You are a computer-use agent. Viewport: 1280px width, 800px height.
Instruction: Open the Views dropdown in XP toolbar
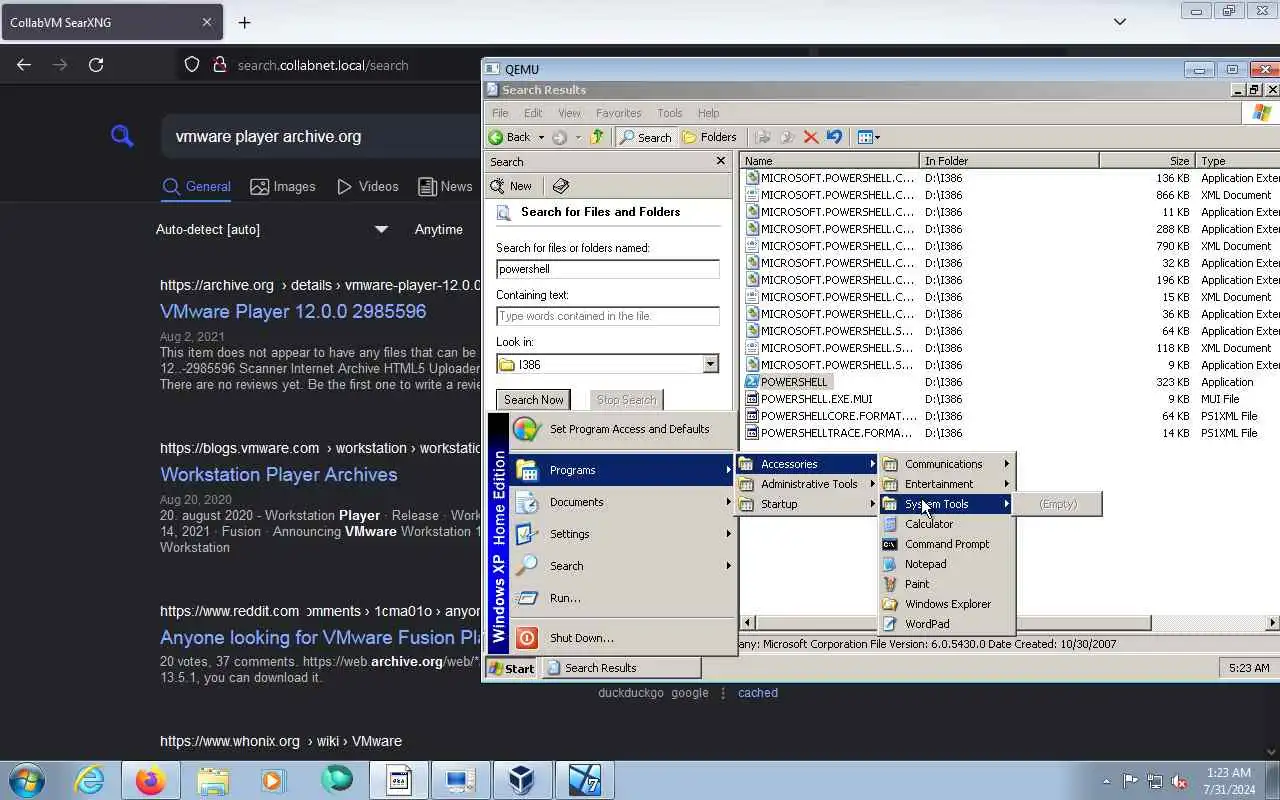[x=869, y=137]
